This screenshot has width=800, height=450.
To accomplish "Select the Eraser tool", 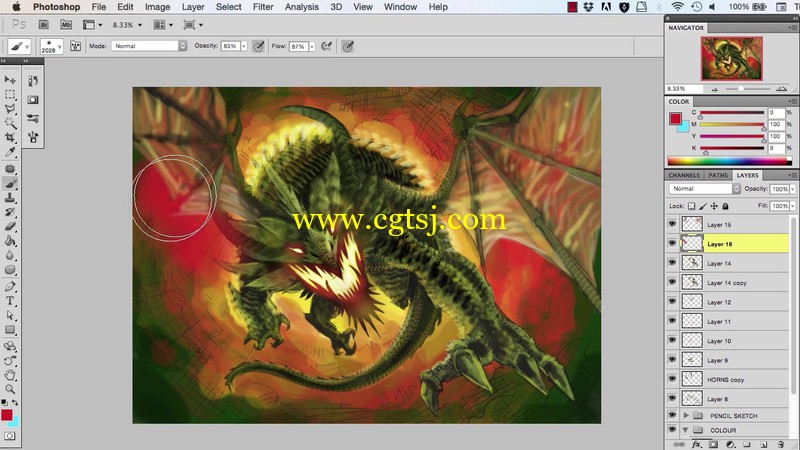I will click(x=10, y=226).
